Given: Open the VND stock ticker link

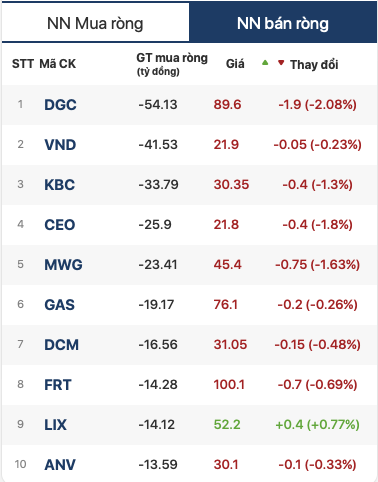Looking at the screenshot, I should [60, 145].
